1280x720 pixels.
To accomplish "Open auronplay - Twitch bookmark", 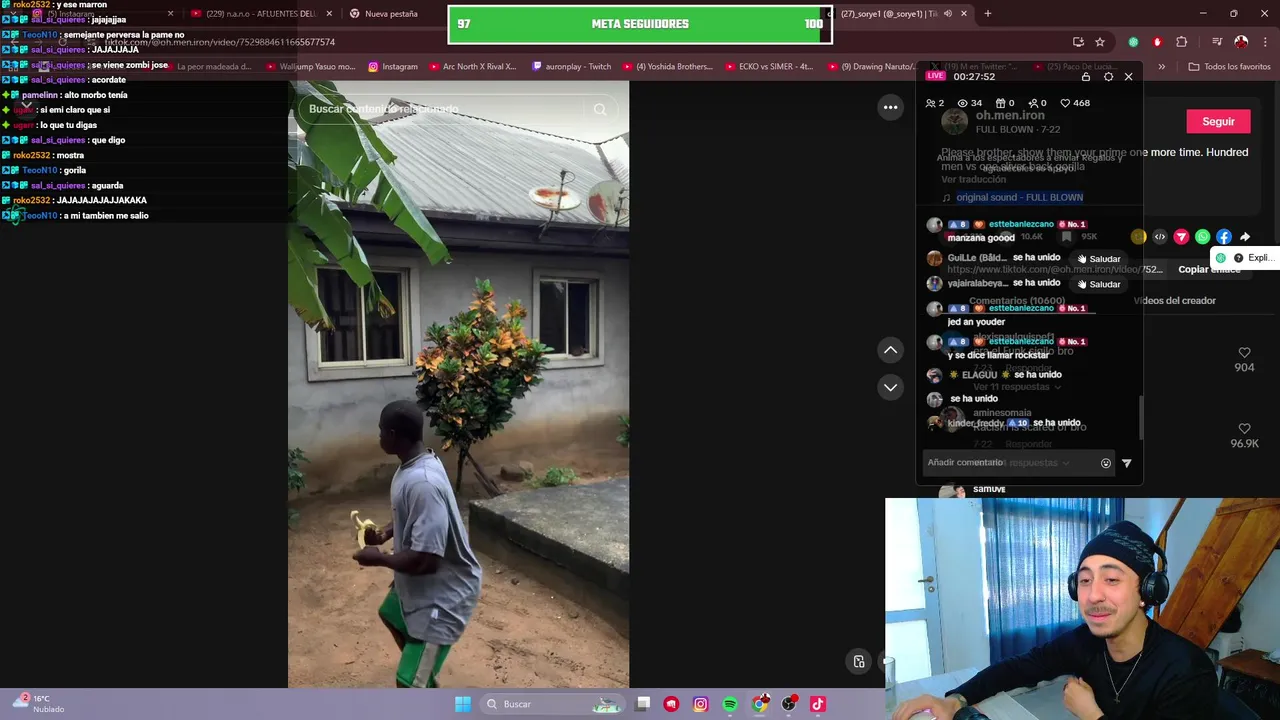I will coord(570,67).
